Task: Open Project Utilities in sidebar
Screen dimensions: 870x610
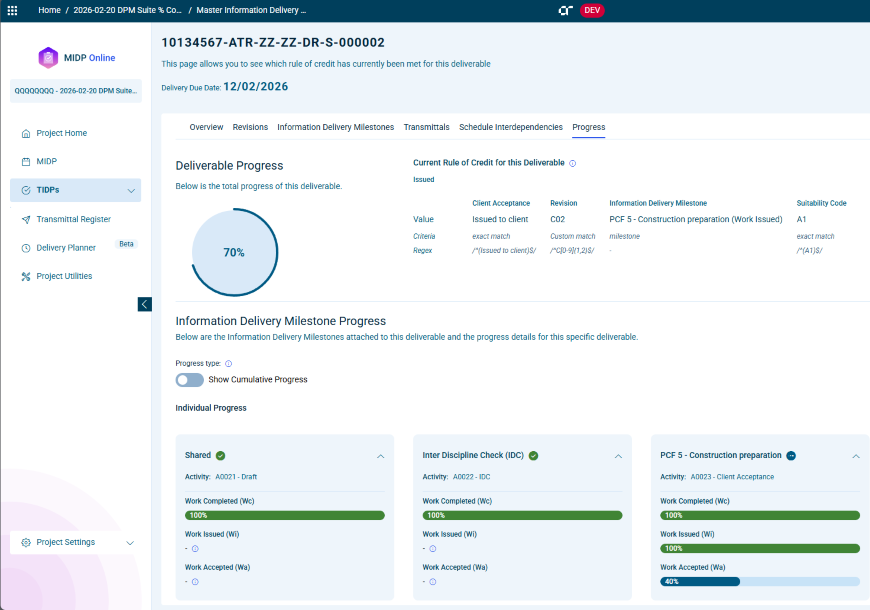Action: click(x=64, y=276)
